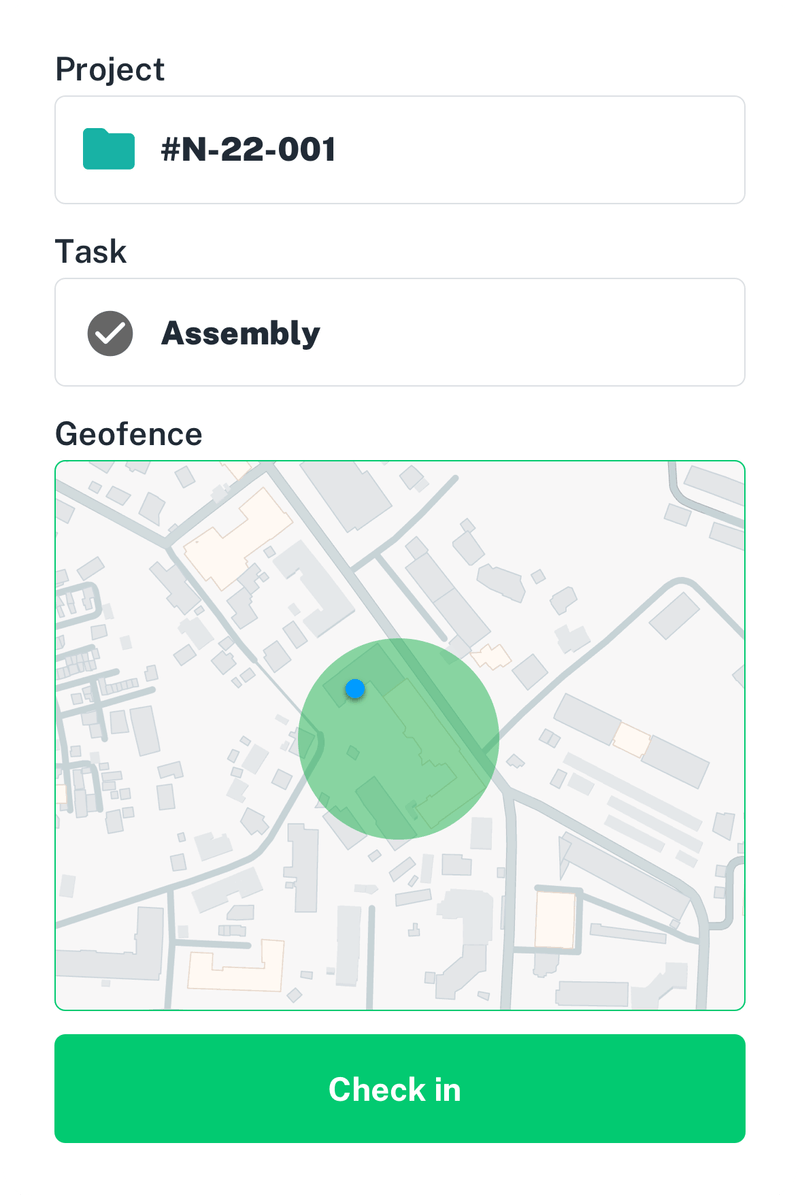
Task: Click the tiny orange building just right of geofence
Action: [x=491, y=656]
